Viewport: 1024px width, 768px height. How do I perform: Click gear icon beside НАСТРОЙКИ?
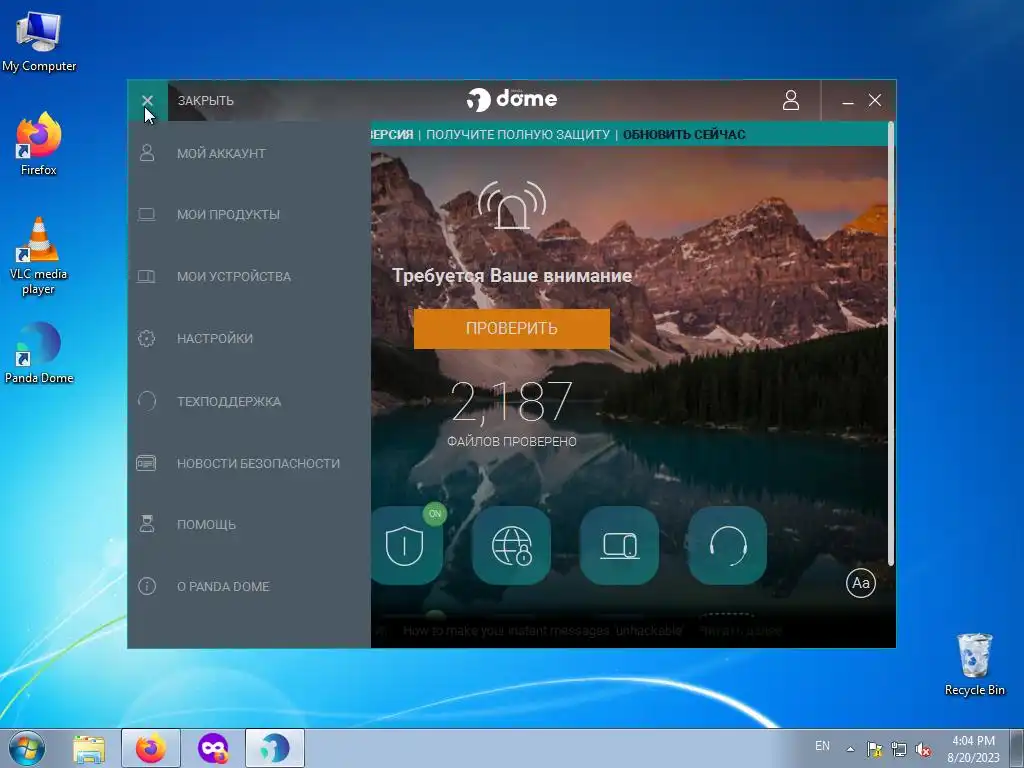point(146,338)
